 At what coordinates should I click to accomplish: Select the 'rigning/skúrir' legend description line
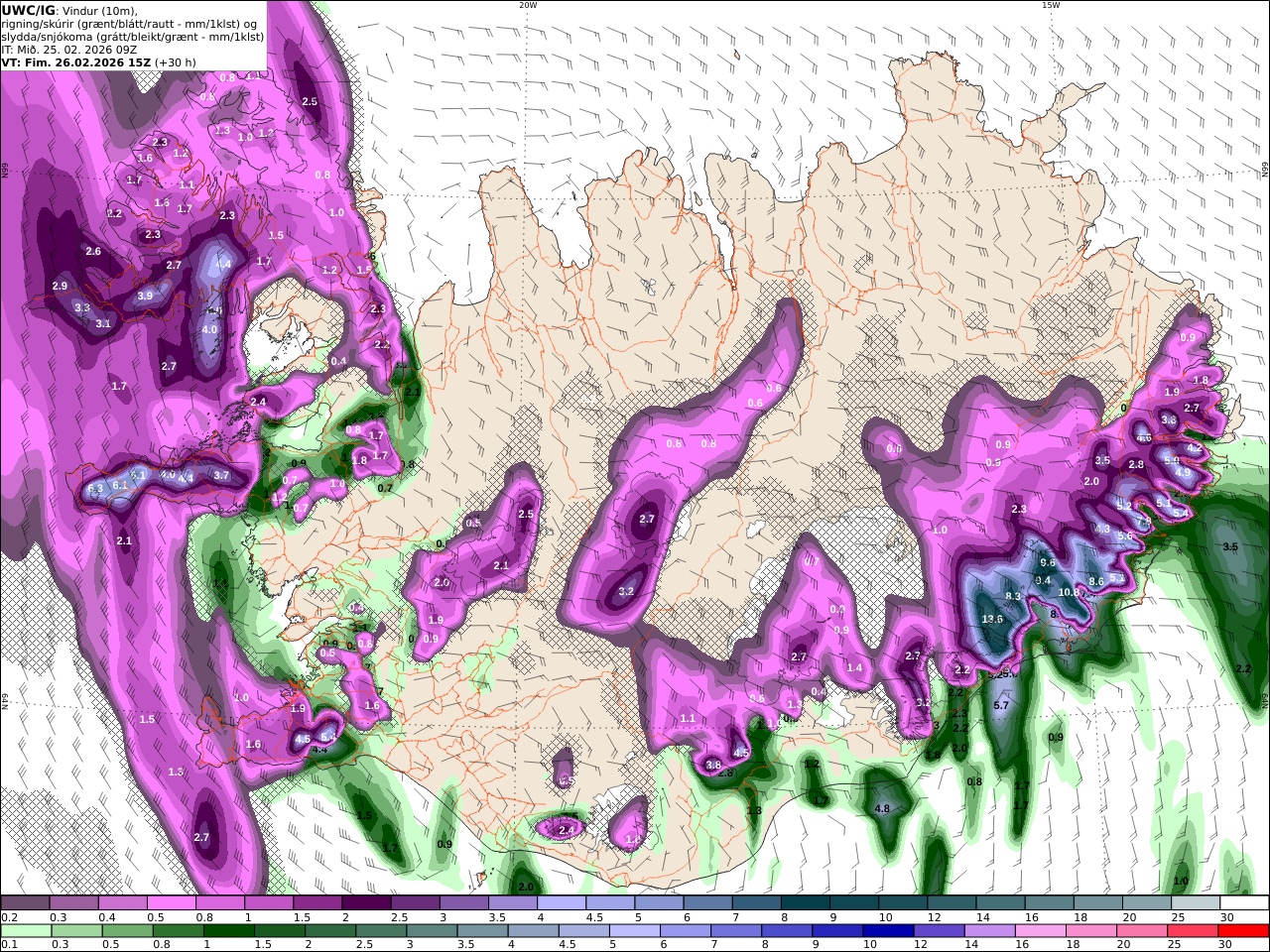point(129,23)
